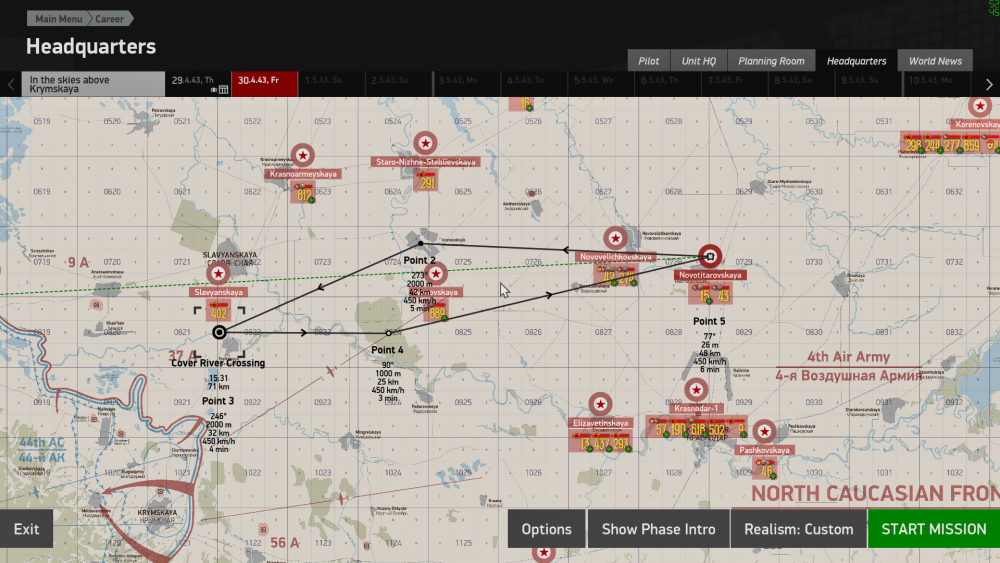
Task: Go to Main Menu breadcrumb
Action: [x=59, y=18]
